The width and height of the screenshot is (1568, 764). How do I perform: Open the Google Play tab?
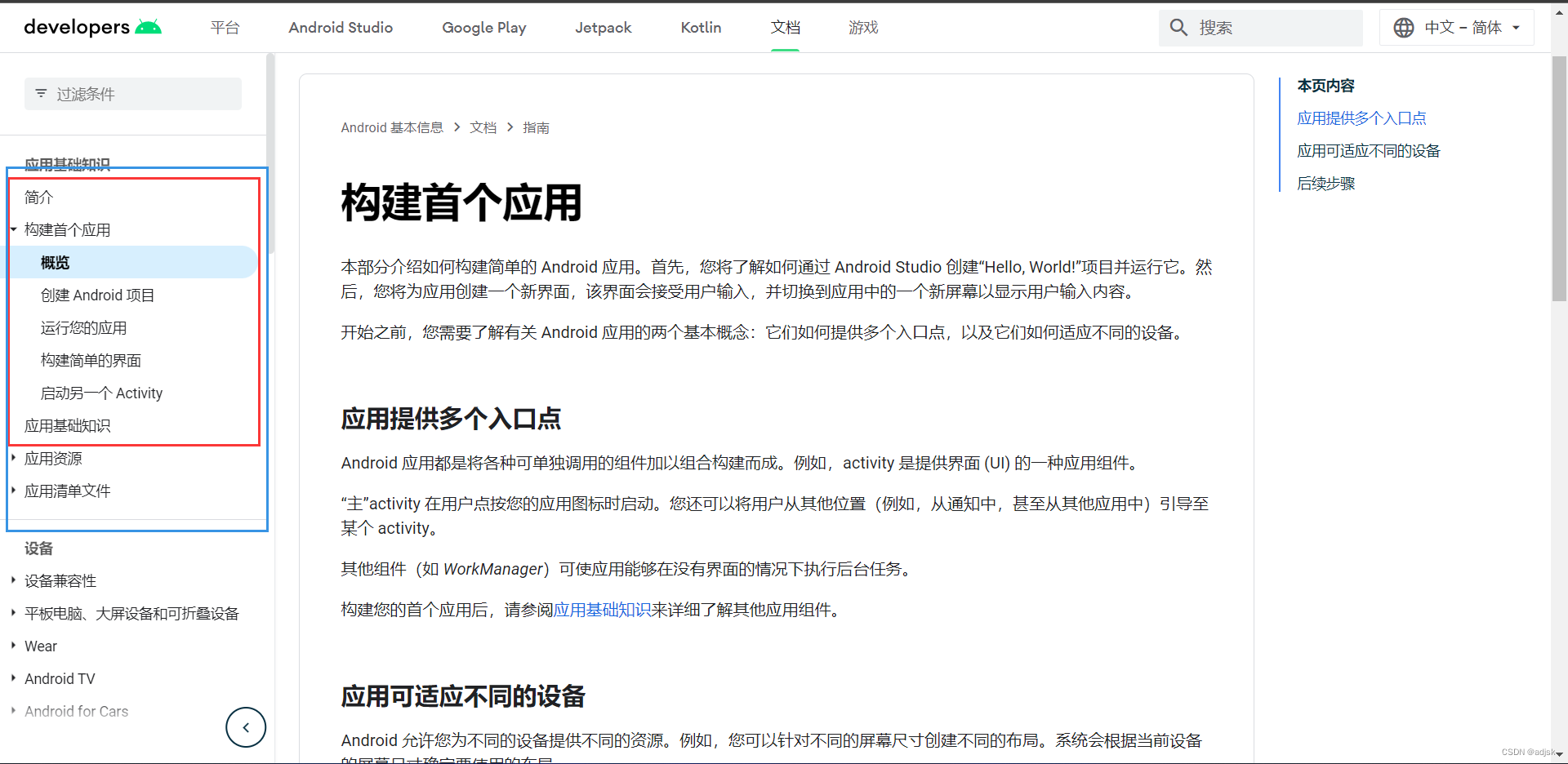[484, 28]
